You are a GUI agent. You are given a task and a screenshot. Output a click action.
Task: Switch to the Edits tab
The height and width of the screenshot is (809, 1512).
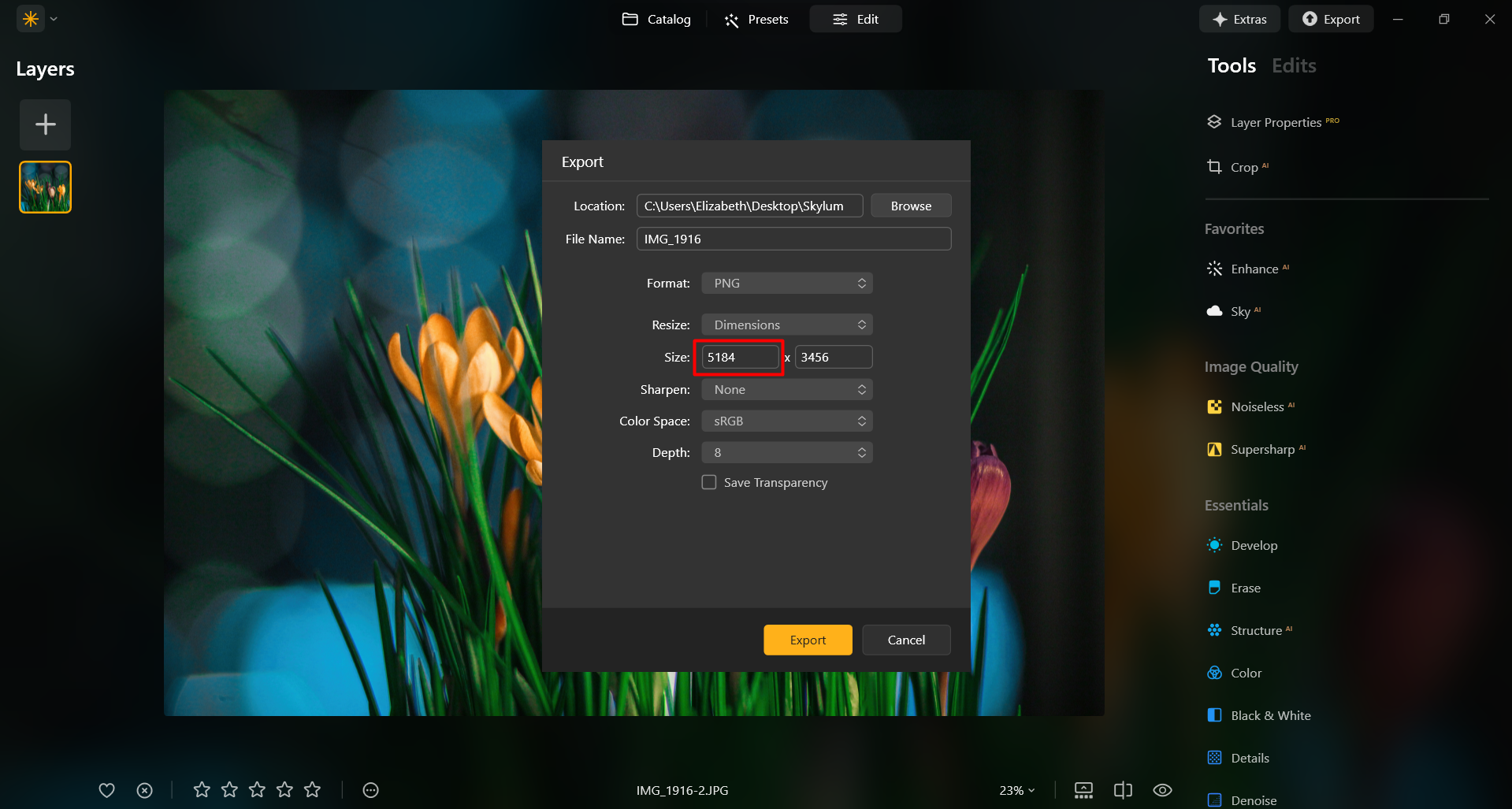tap(1294, 65)
